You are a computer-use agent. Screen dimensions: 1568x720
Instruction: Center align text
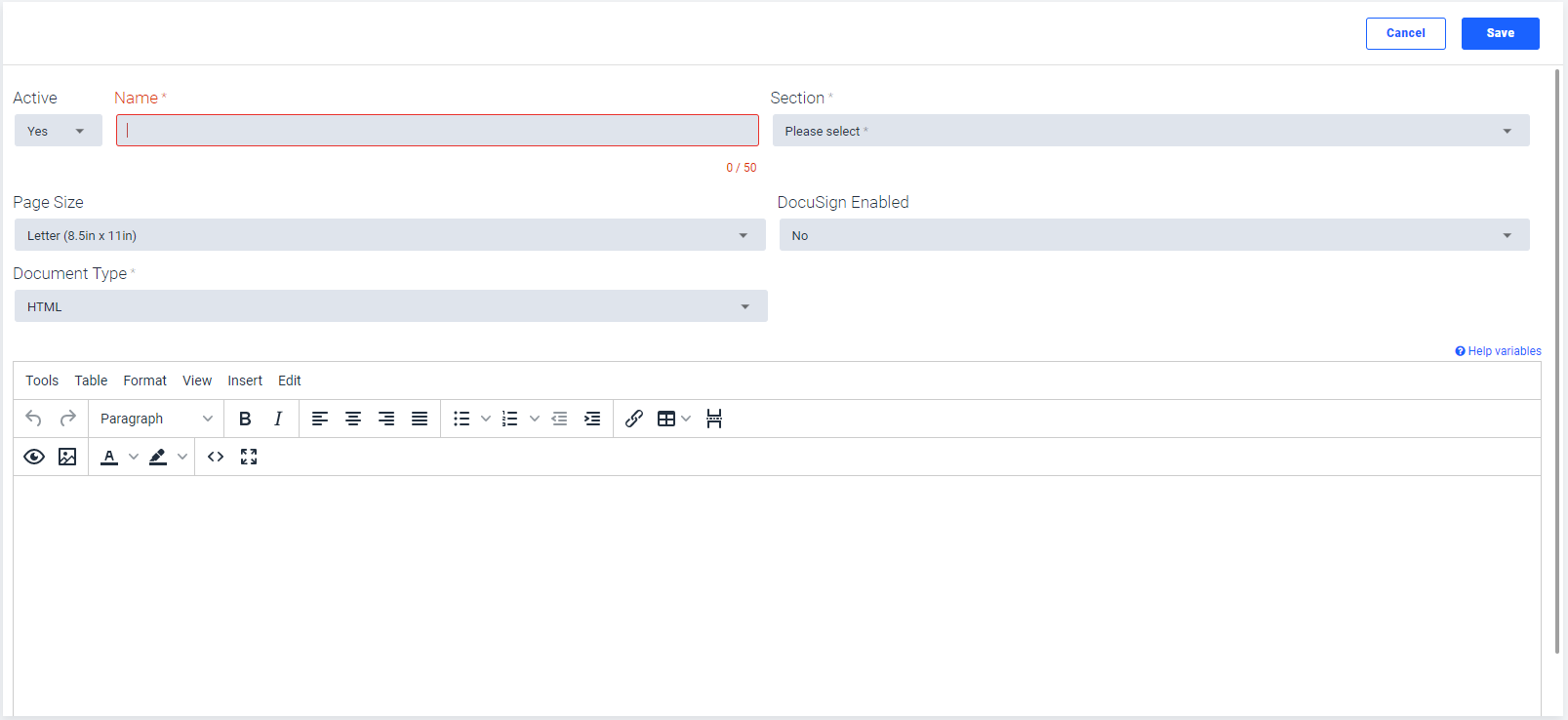[353, 419]
